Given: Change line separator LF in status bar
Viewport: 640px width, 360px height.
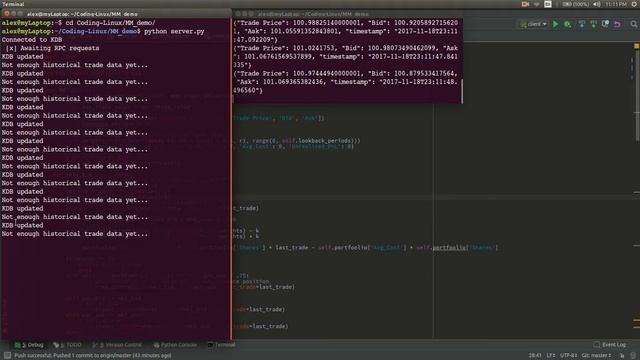Looking at the screenshot, I should coord(551,356).
